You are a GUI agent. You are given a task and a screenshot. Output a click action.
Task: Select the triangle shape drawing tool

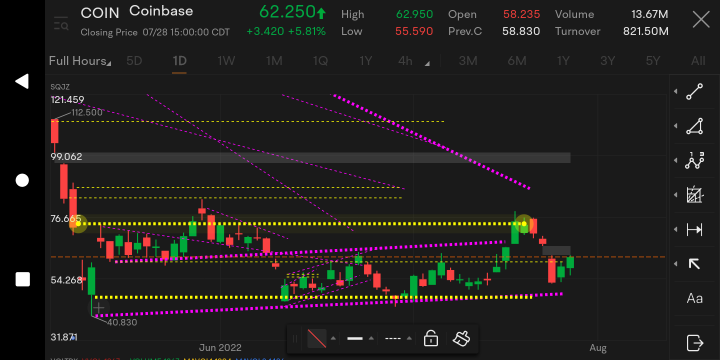pyautogui.click(x=694, y=126)
